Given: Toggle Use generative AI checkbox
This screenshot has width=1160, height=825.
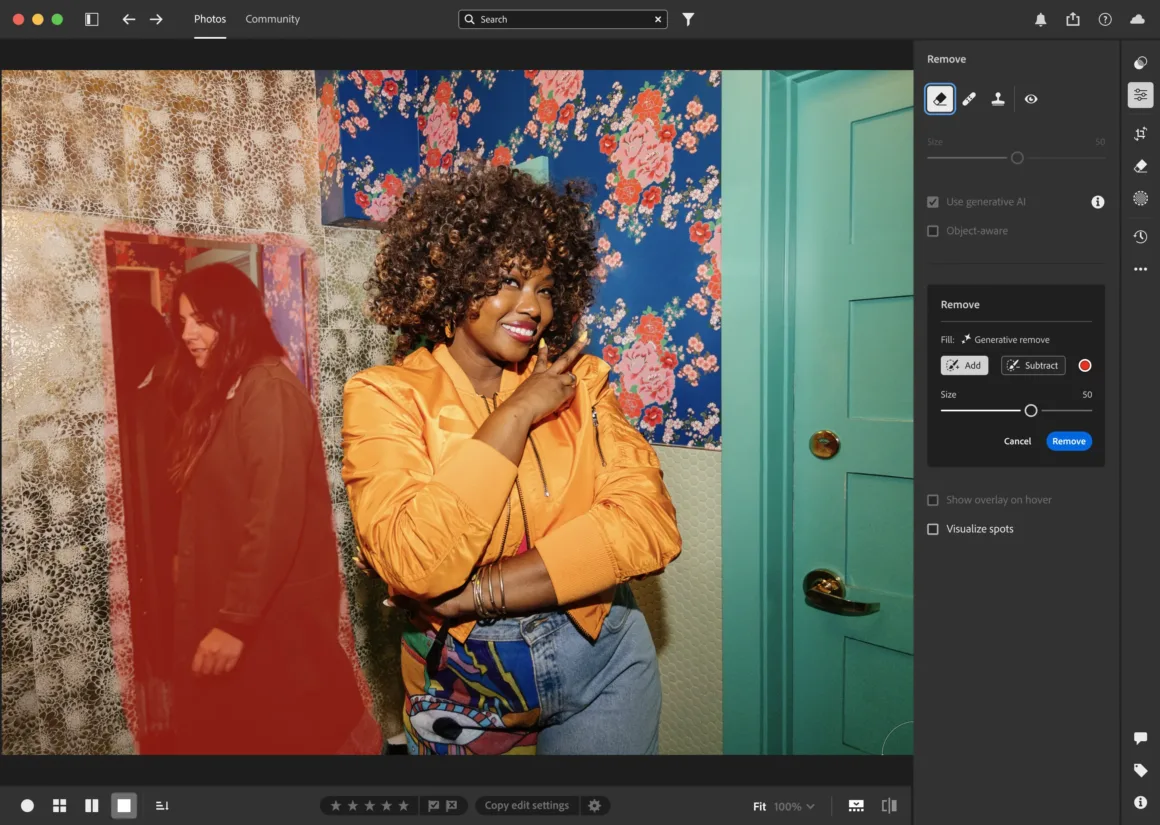Looking at the screenshot, I should click(x=933, y=202).
